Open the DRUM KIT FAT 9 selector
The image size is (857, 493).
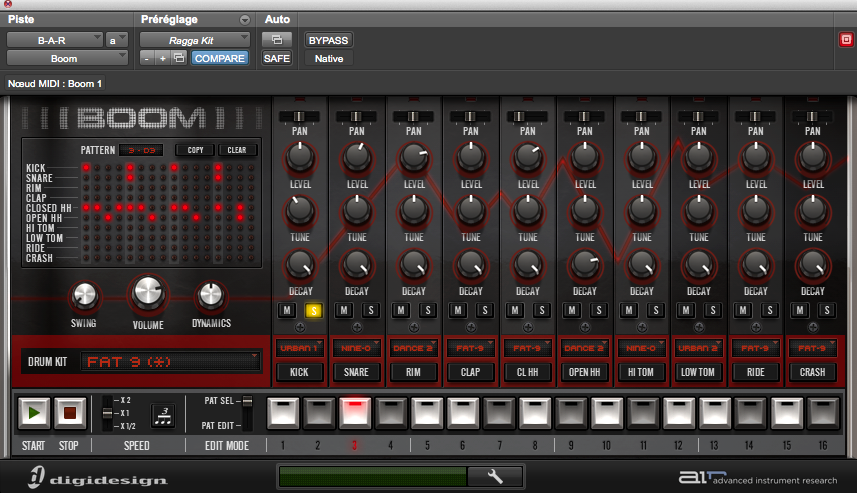point(170,361)
